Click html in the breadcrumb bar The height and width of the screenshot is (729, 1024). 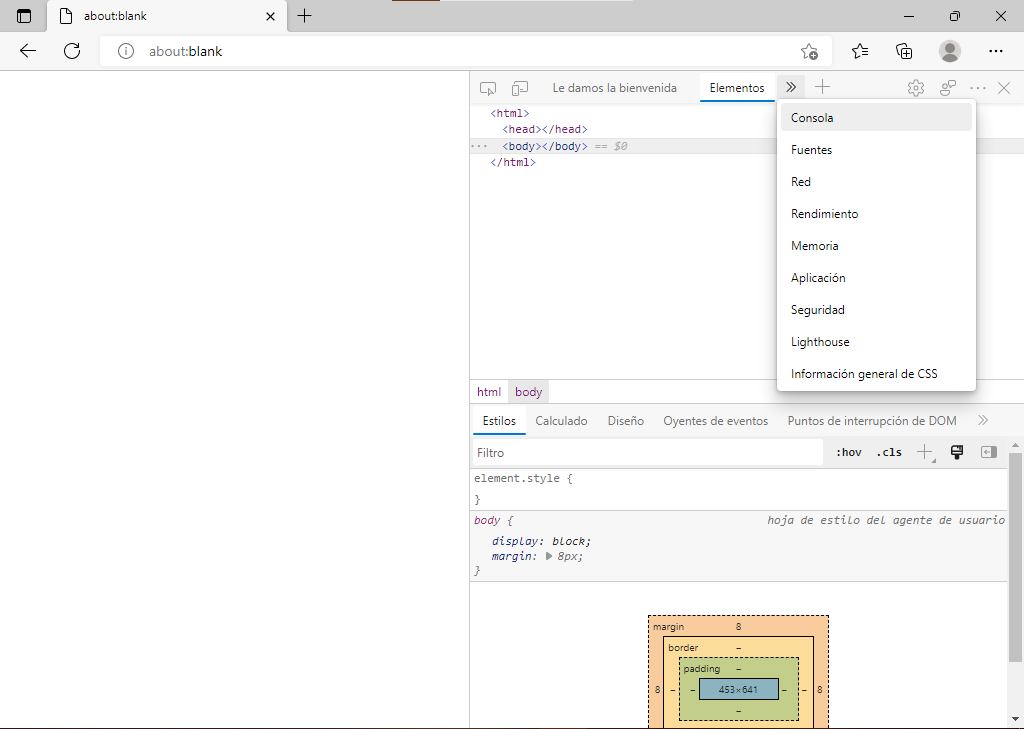point(488,392)
